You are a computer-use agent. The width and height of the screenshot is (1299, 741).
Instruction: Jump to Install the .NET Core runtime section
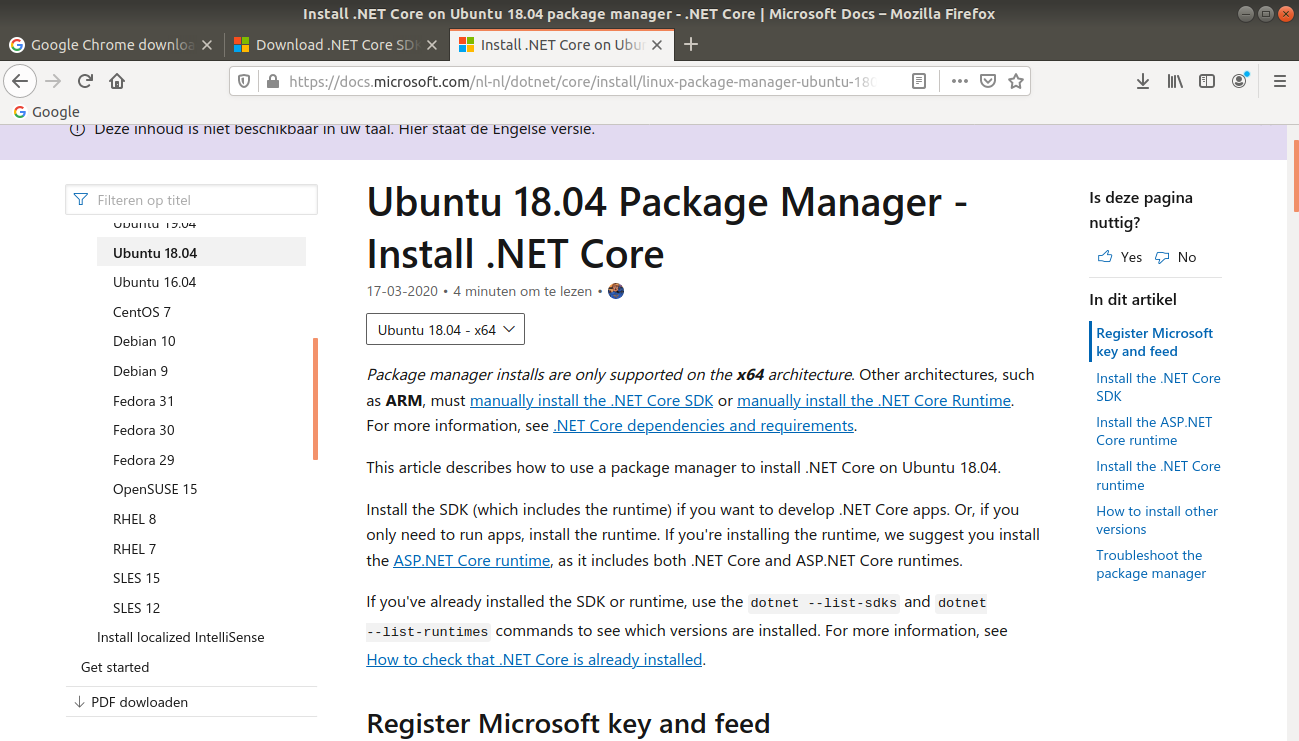[x=1158, y=475]
